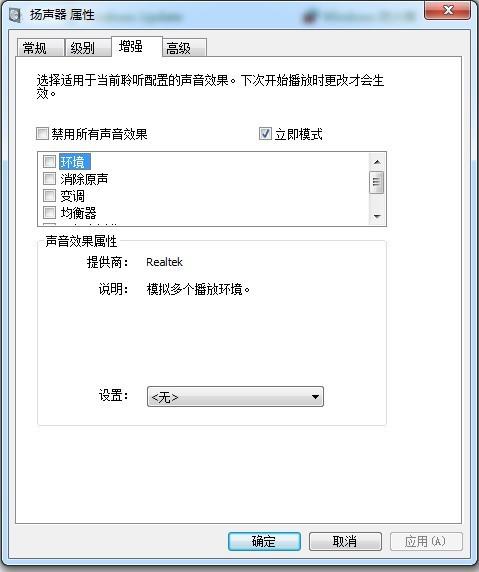Image resolution: width=479 pixels, height=572 pixels.
Task: Check the 环境 effect checkbox
Action: pos(49,161)
